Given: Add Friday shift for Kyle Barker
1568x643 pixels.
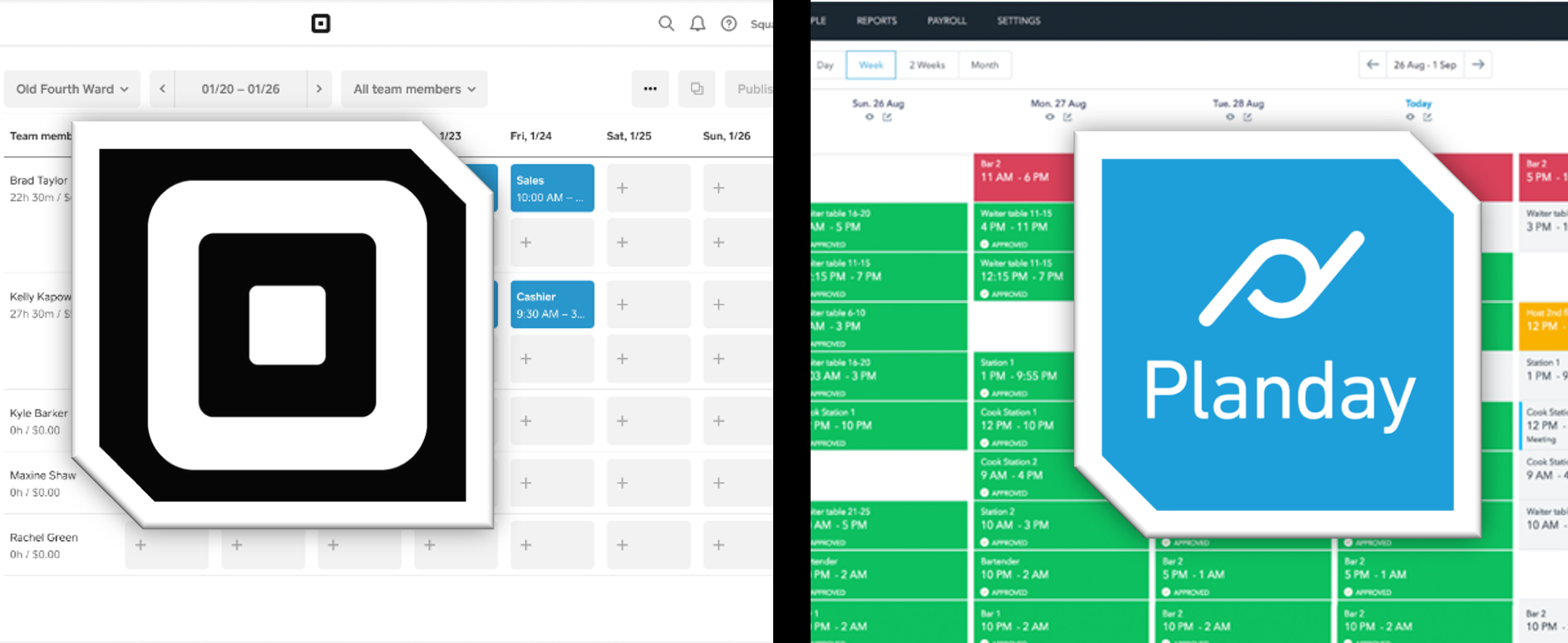Looking at the screenshot, I should point(552,421).
